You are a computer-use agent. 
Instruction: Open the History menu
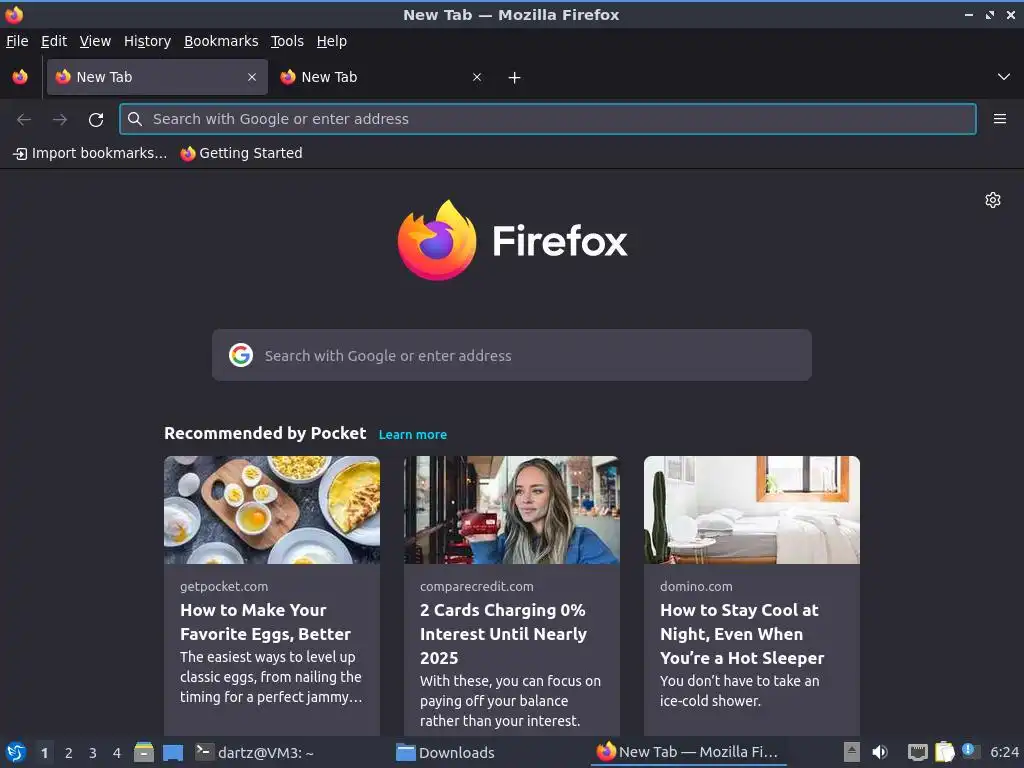(x=148, y=41)
